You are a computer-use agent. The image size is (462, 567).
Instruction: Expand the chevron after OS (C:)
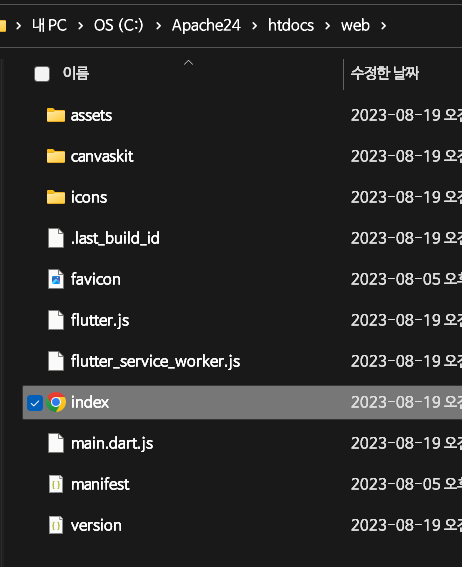click(x=158, y=26)
